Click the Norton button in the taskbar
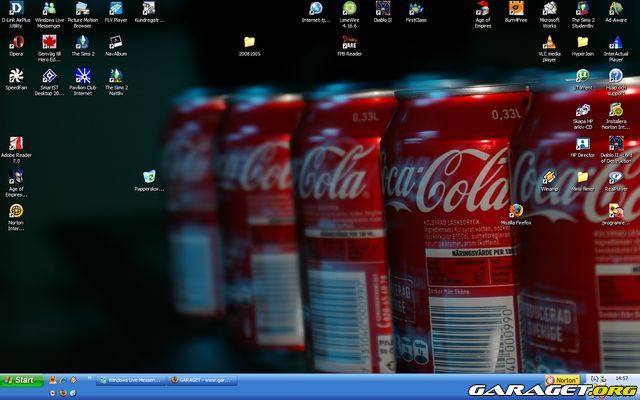This screenshot has width=640, height=400. coord(563,380)
